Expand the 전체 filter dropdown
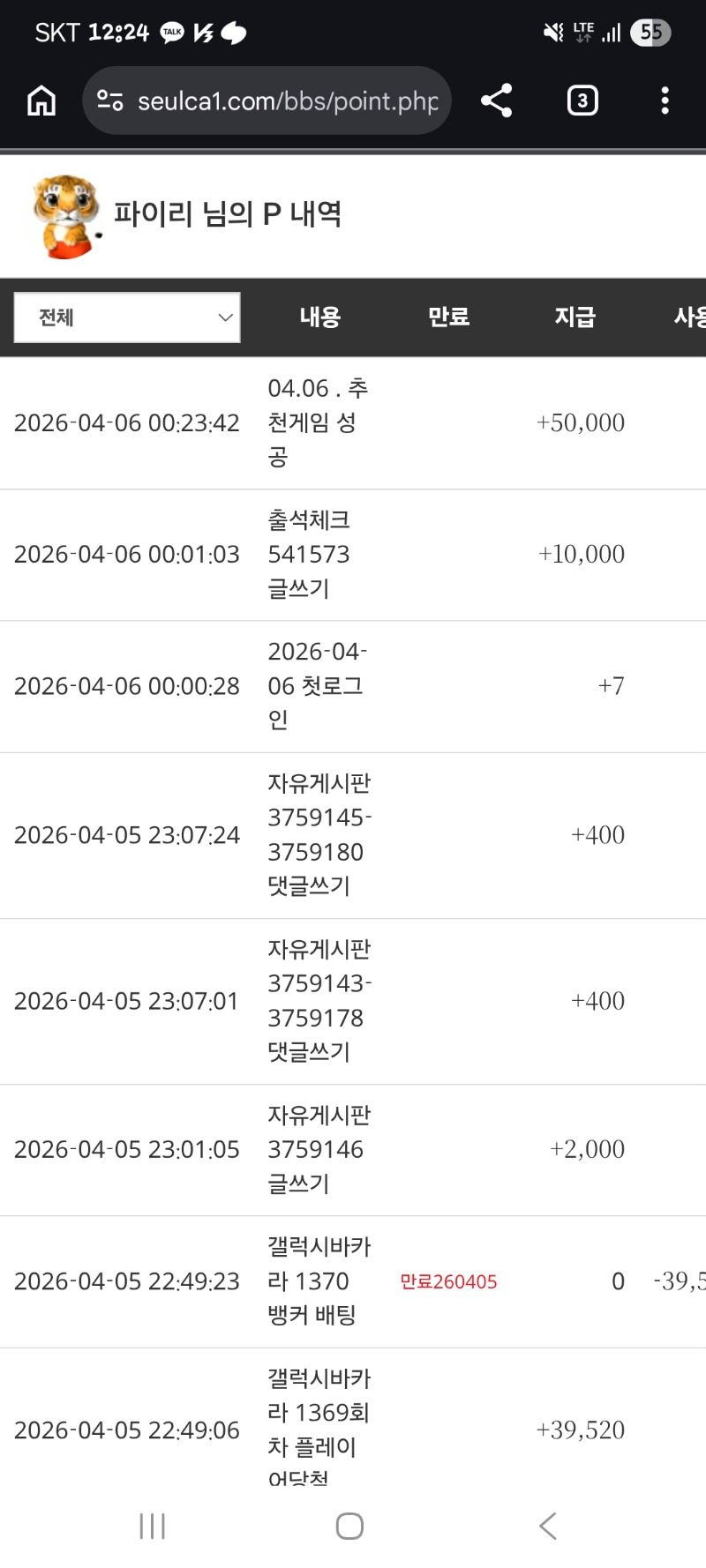Screen dimensions: 706x1568 click(127, 317)
